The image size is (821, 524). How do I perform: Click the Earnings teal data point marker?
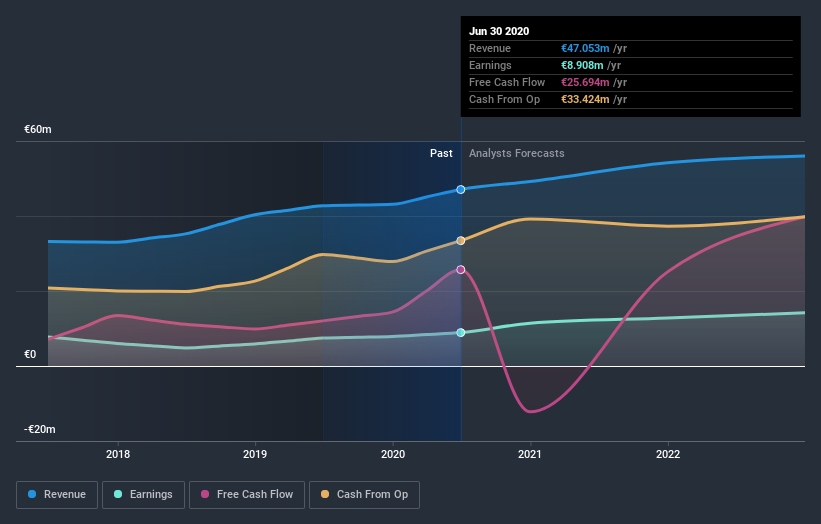coord(461,332)
